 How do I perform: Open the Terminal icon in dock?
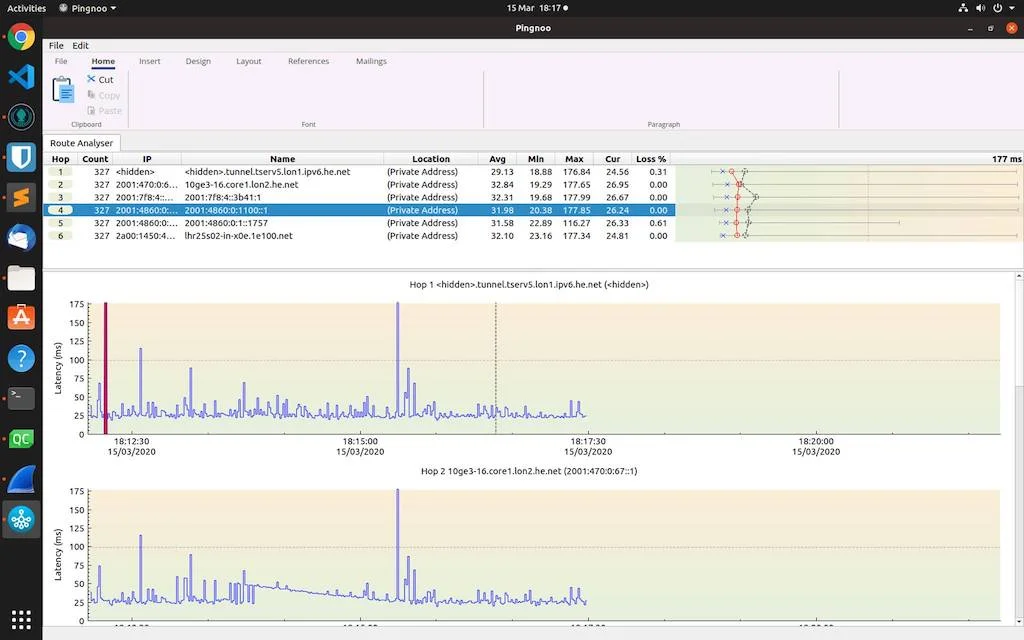click(x=21, y=397)
